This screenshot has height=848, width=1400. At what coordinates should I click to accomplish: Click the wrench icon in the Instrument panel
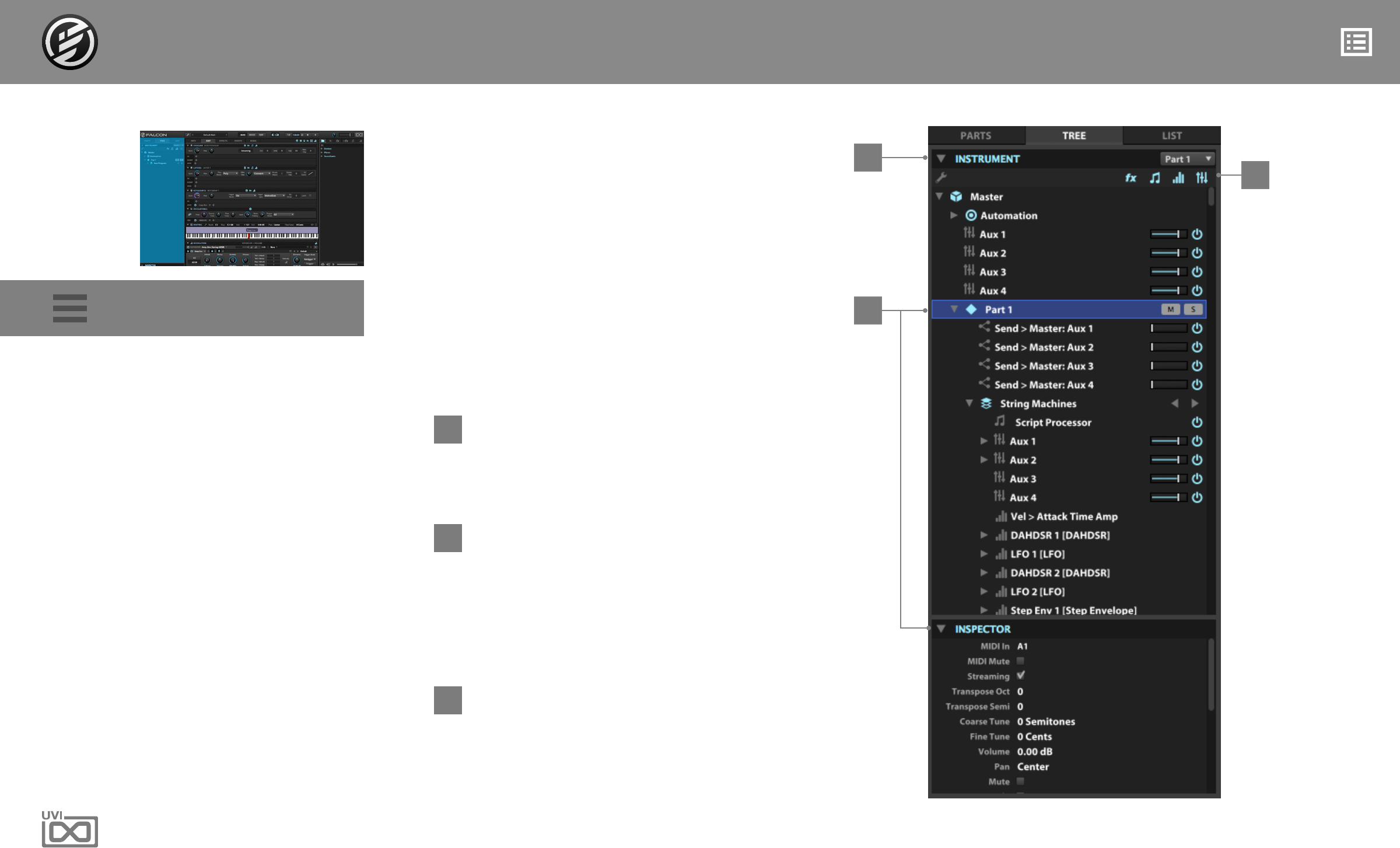click(x=941, y=178)
